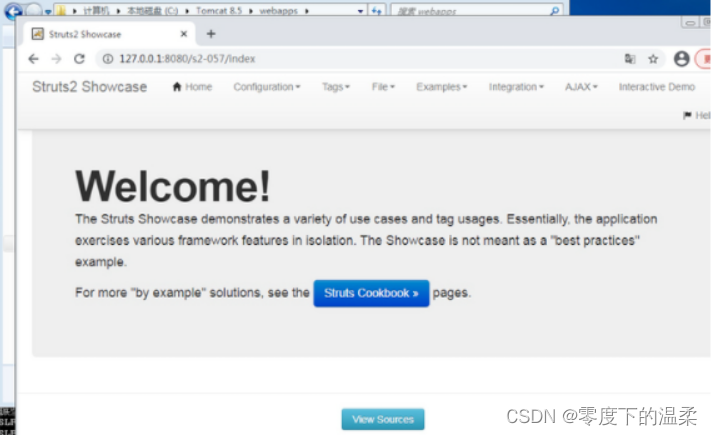View site information icon in address bar
712x435 pixels.
click(x=108, y=59)
